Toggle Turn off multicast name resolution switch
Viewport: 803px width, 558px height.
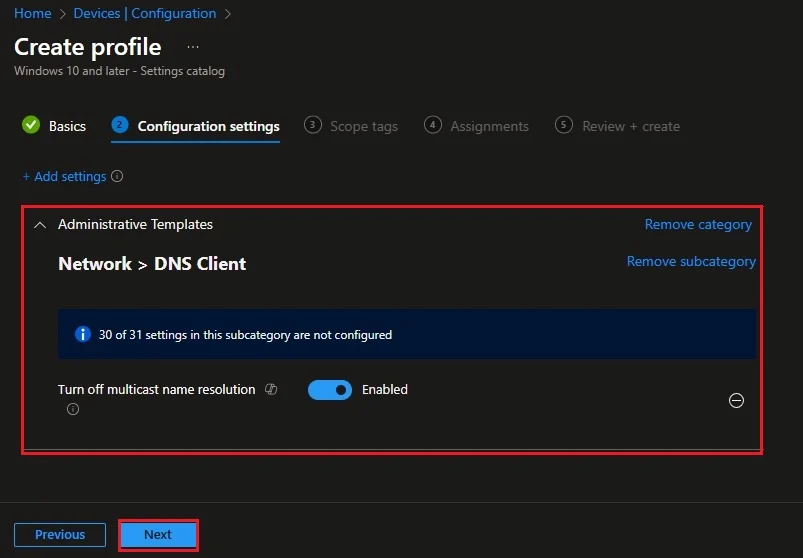(x=330, y=390)
